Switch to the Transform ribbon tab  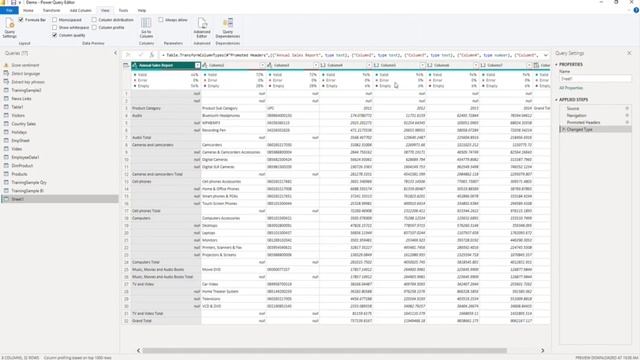tap(51, 10)
